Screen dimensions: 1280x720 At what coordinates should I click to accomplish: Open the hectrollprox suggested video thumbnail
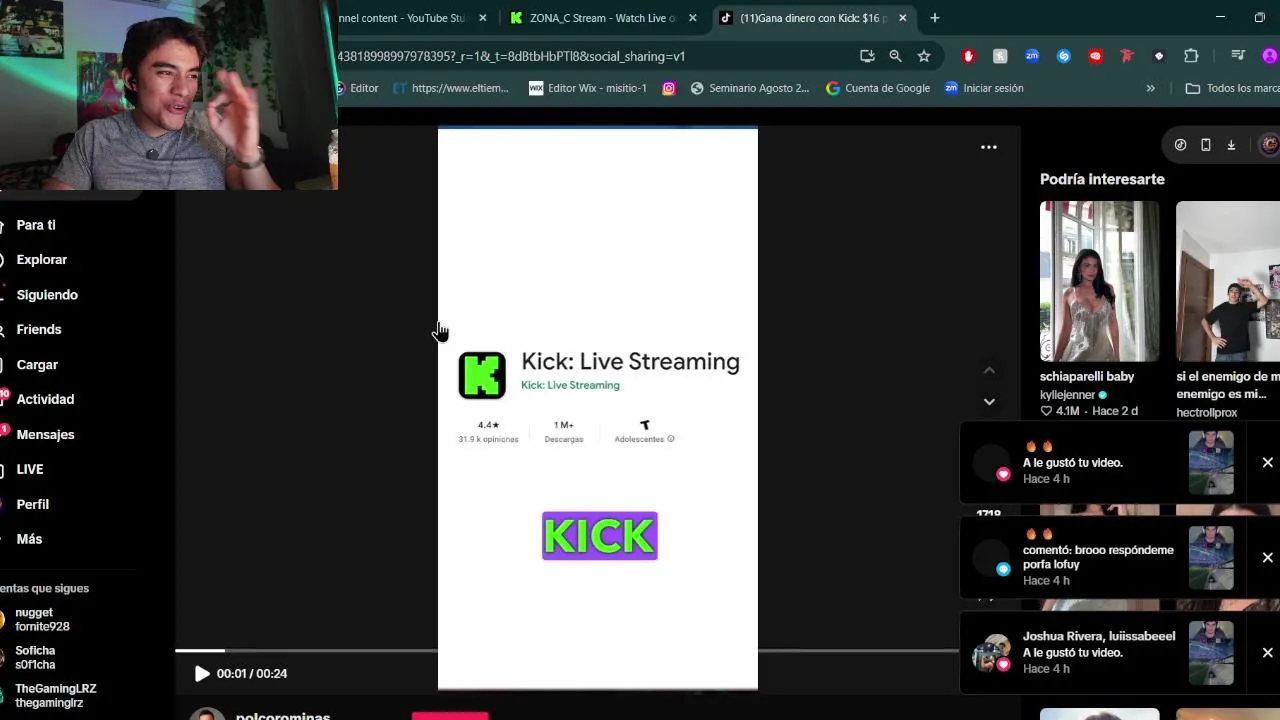point(1228,281)
